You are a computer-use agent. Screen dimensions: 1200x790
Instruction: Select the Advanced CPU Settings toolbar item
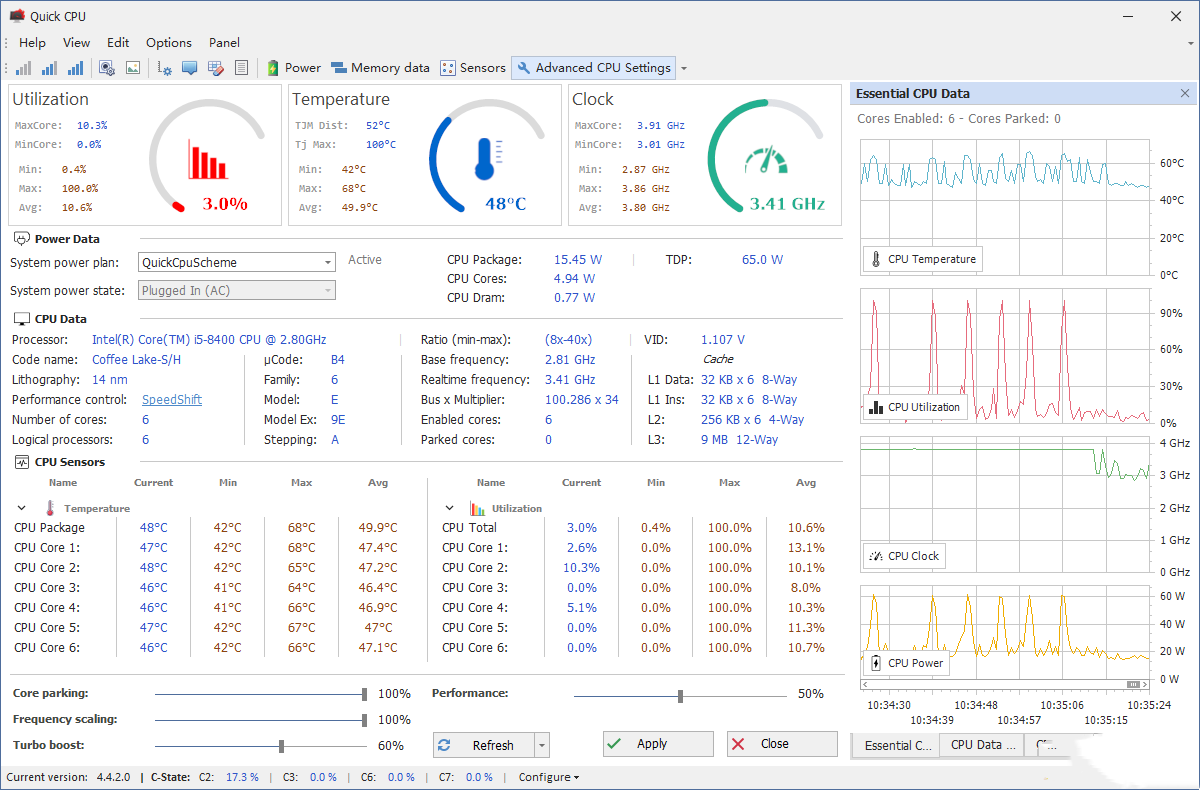[x=593, y=67]
